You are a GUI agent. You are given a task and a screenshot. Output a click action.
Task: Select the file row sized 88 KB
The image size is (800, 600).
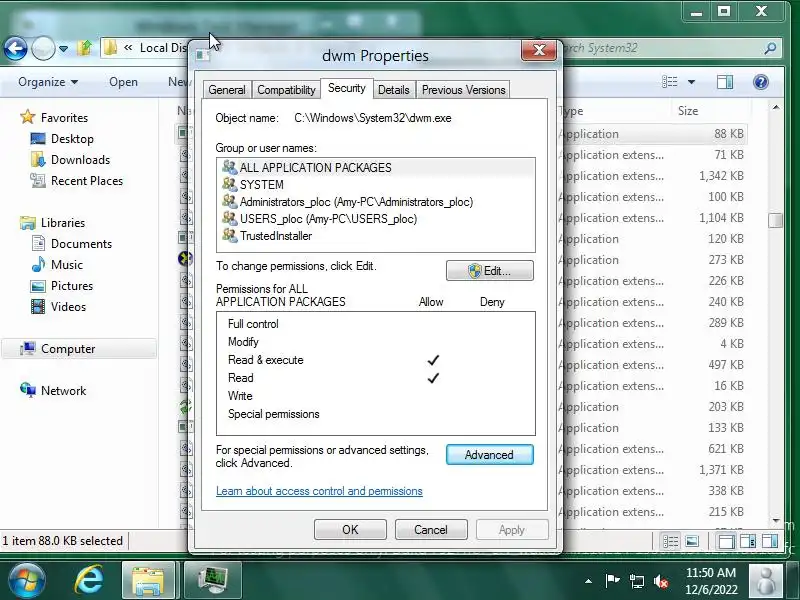point(653,134)
